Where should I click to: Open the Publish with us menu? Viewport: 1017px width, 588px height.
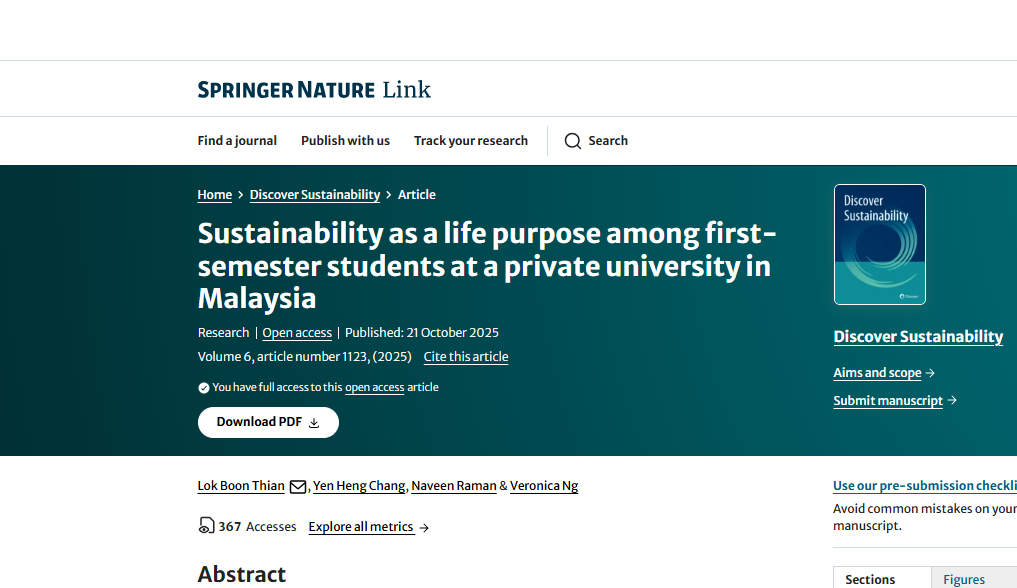tap(345, 140)
